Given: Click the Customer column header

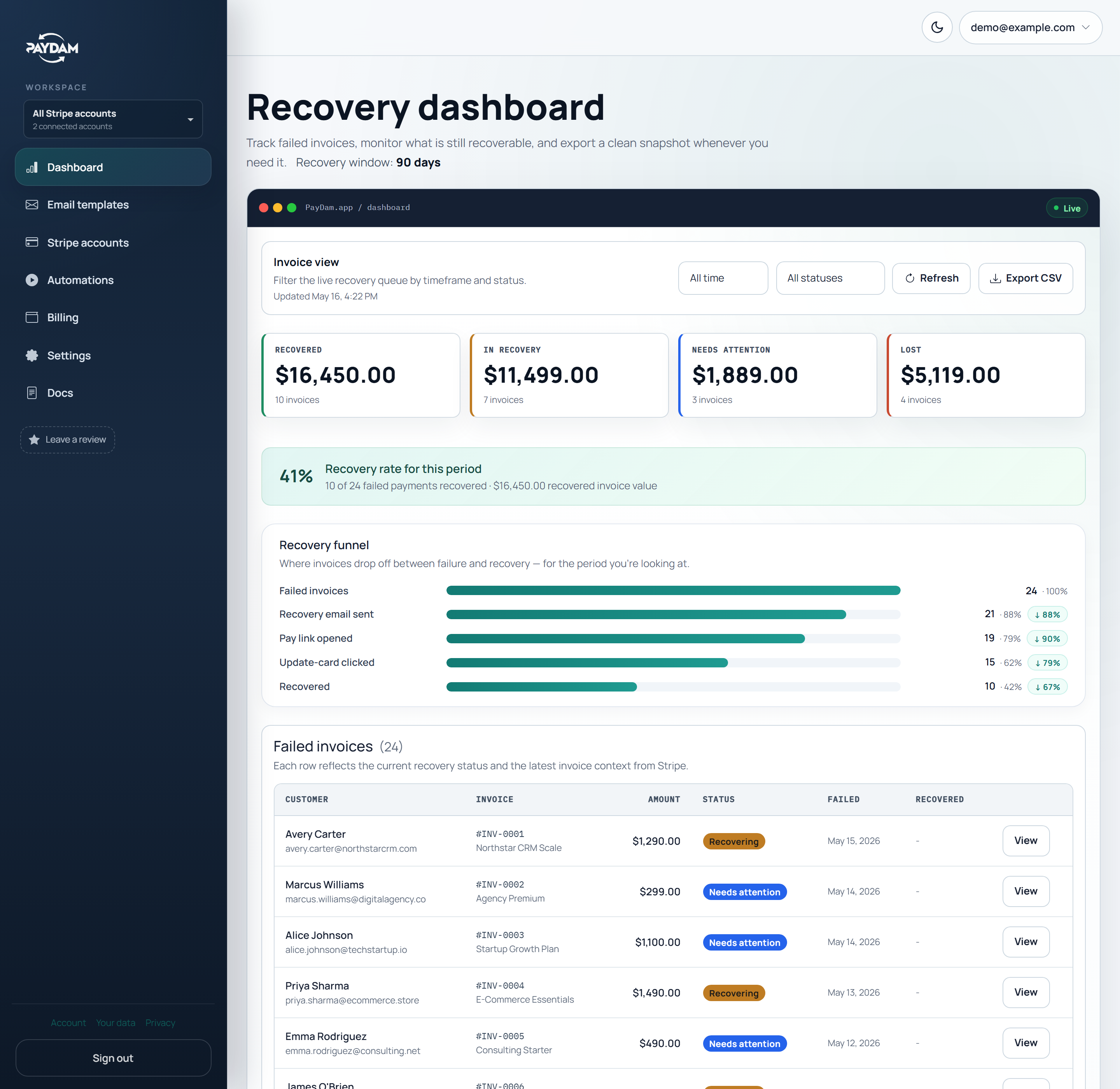Looking at the screenshot, I should point(306,799).
